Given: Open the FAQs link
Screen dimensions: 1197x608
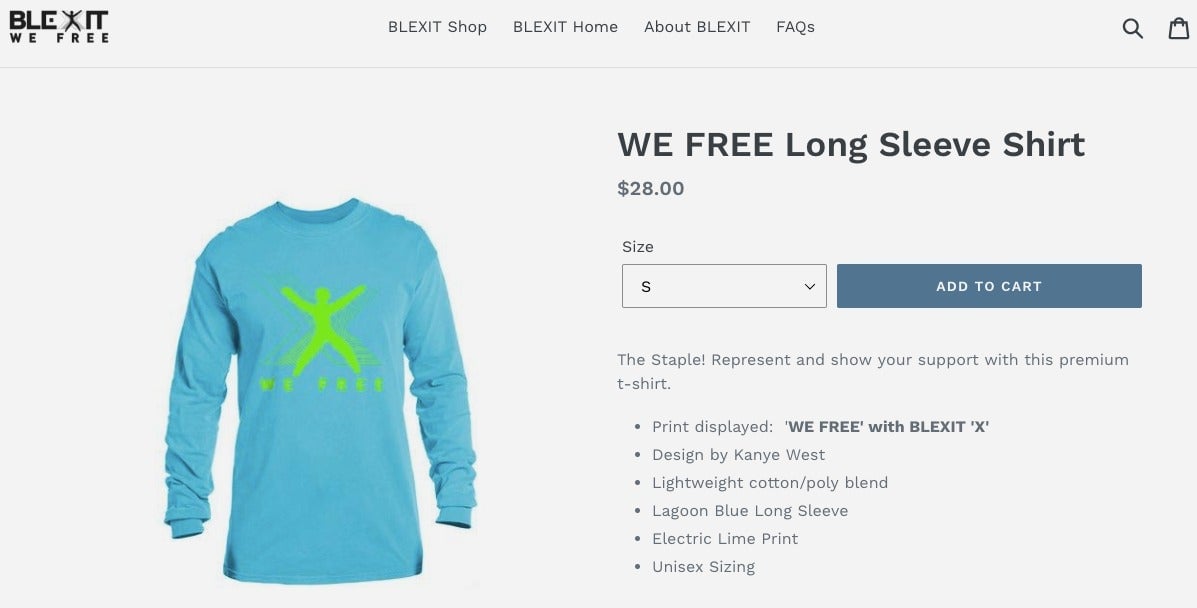Looking at the screenshot, I should coord(795,27).
